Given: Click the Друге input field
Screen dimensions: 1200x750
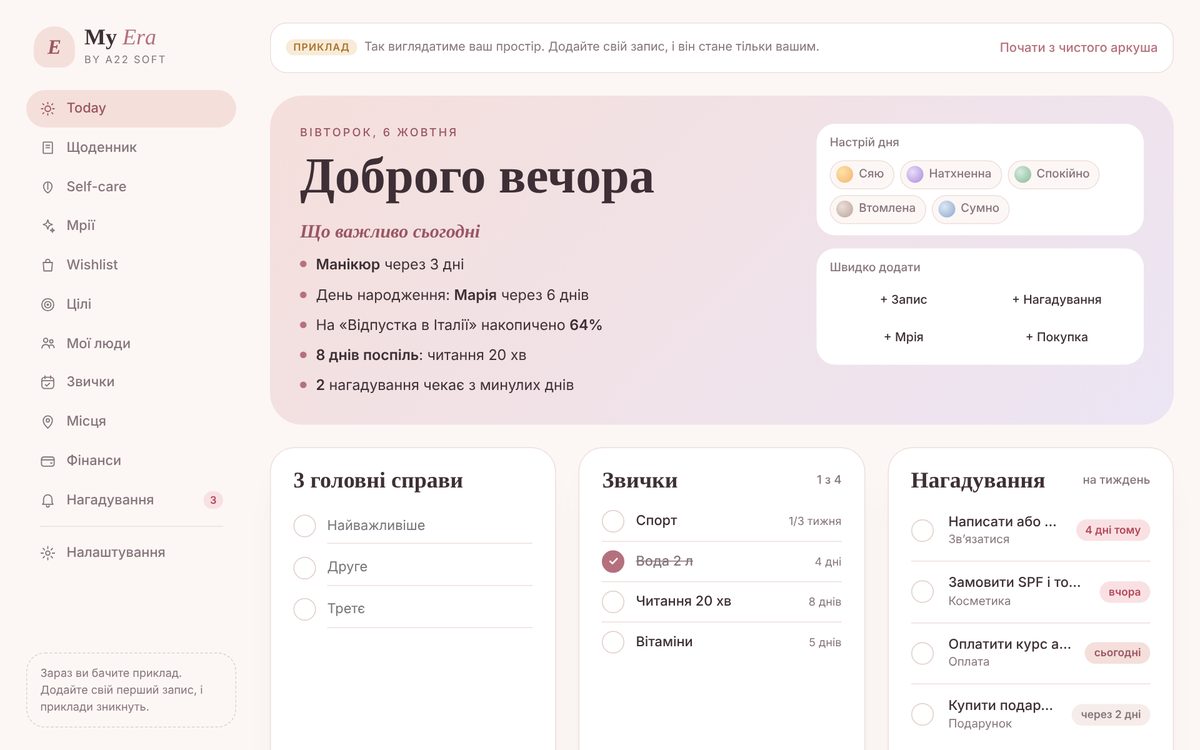Looking at the screenshot, I should (x=429, y=567).
